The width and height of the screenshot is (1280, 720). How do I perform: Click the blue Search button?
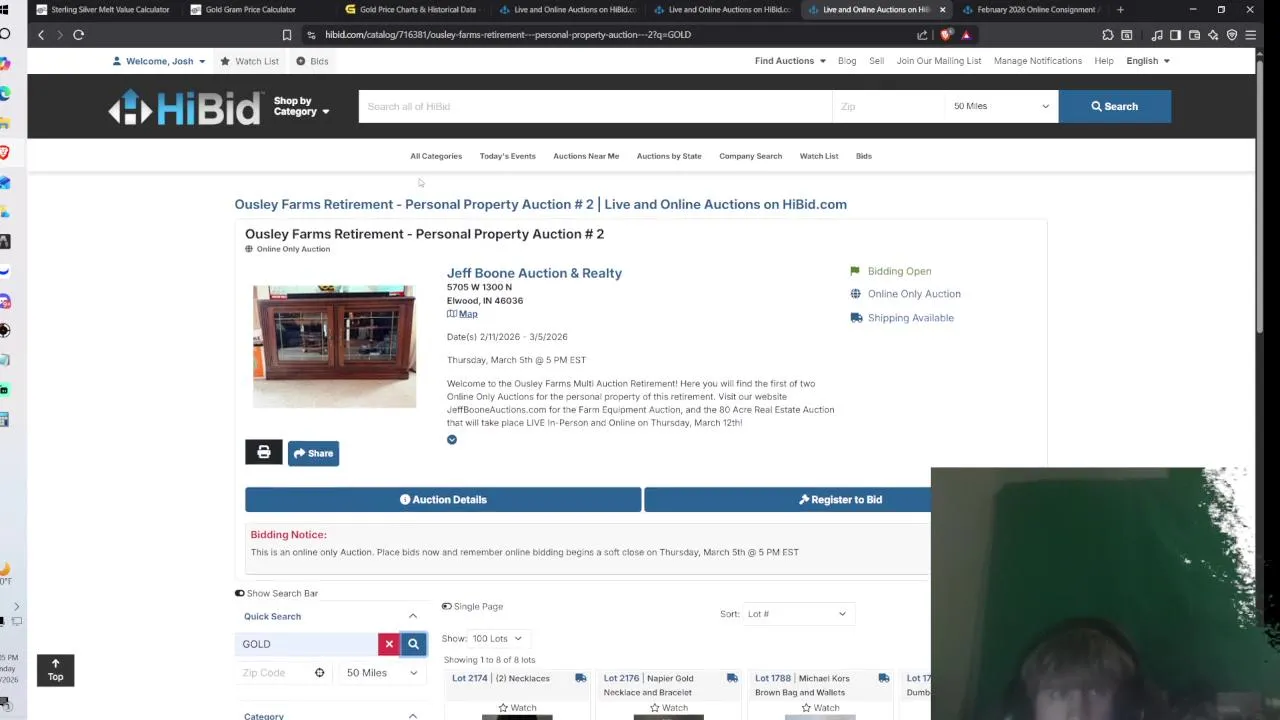[x=1115, y=106]
